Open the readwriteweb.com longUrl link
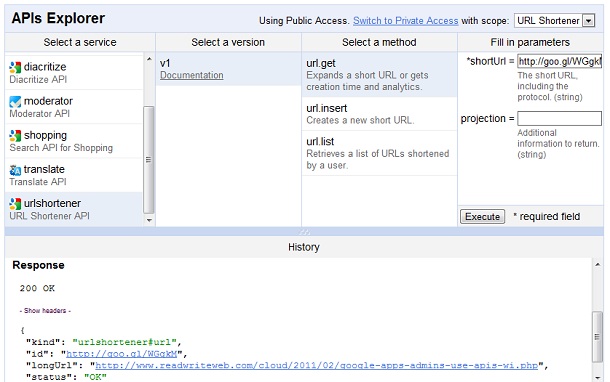The image size is (610, 382). point(316,366)
